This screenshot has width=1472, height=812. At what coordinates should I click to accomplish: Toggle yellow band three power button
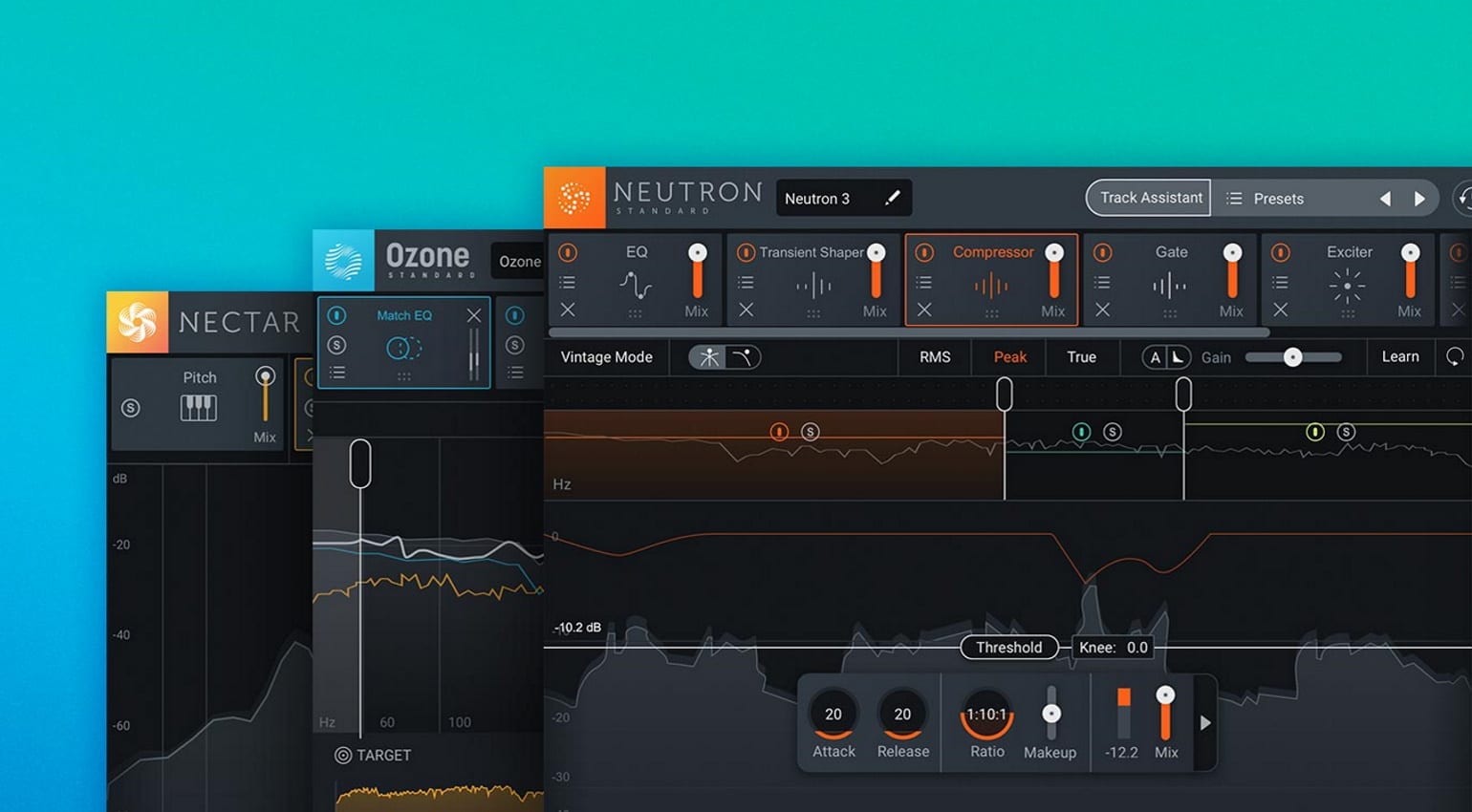point(1315,432)
